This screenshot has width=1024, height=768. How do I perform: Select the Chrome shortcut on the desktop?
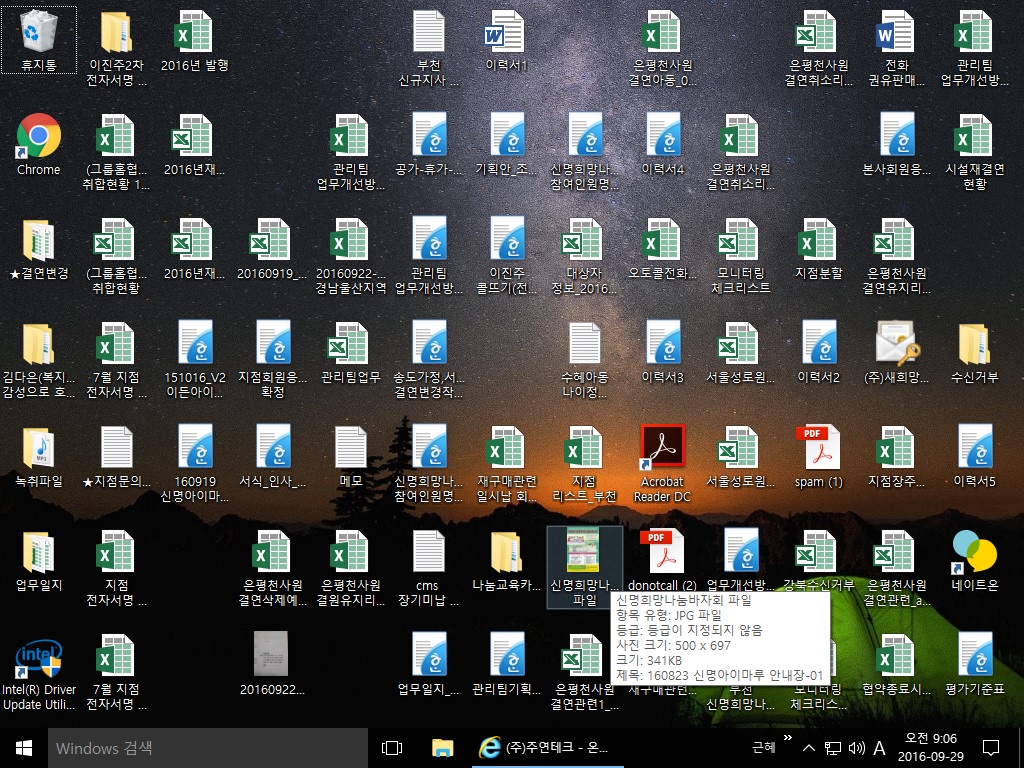(x=39, y=144)
